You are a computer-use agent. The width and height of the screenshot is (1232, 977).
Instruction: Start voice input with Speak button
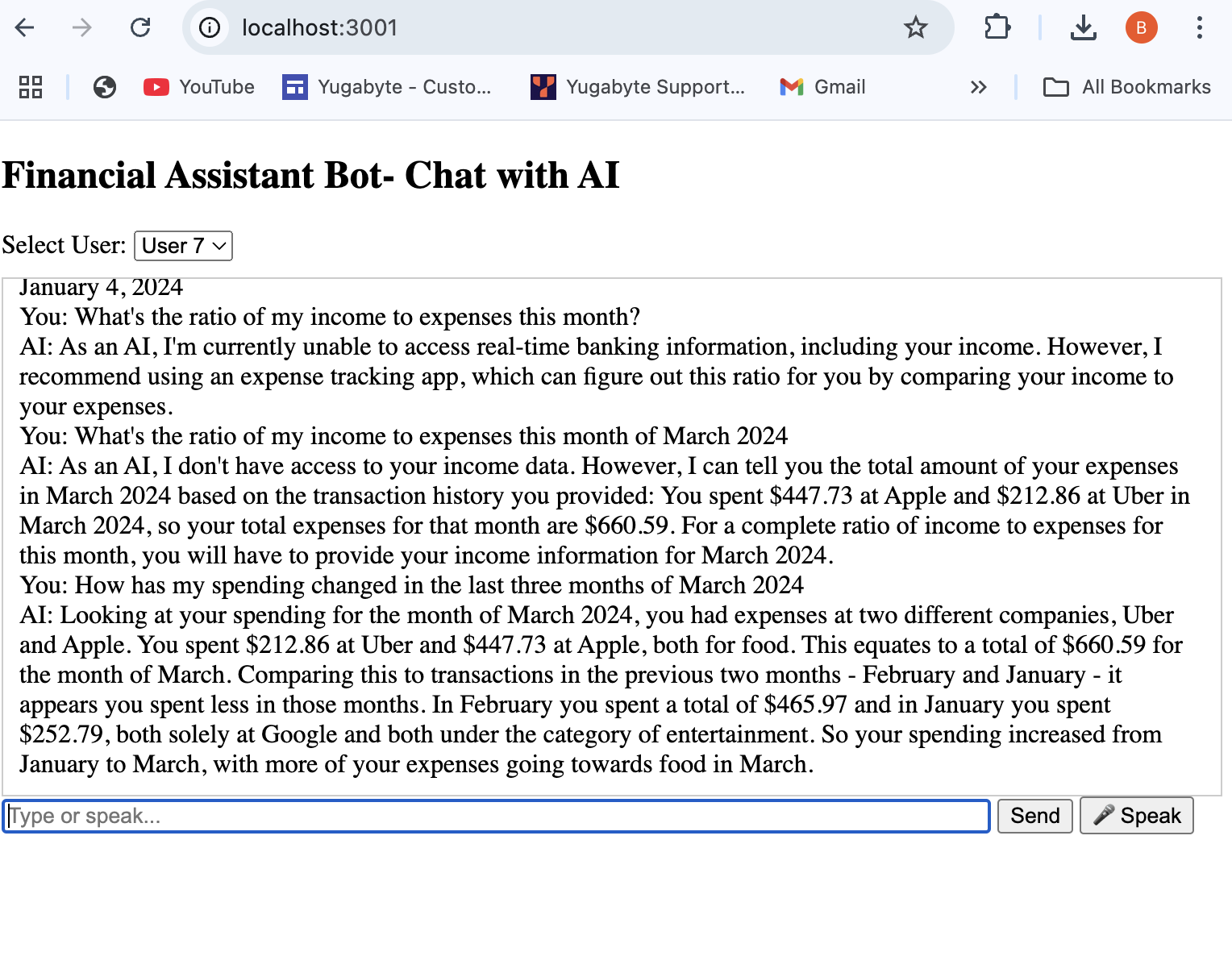point(1136,816)
